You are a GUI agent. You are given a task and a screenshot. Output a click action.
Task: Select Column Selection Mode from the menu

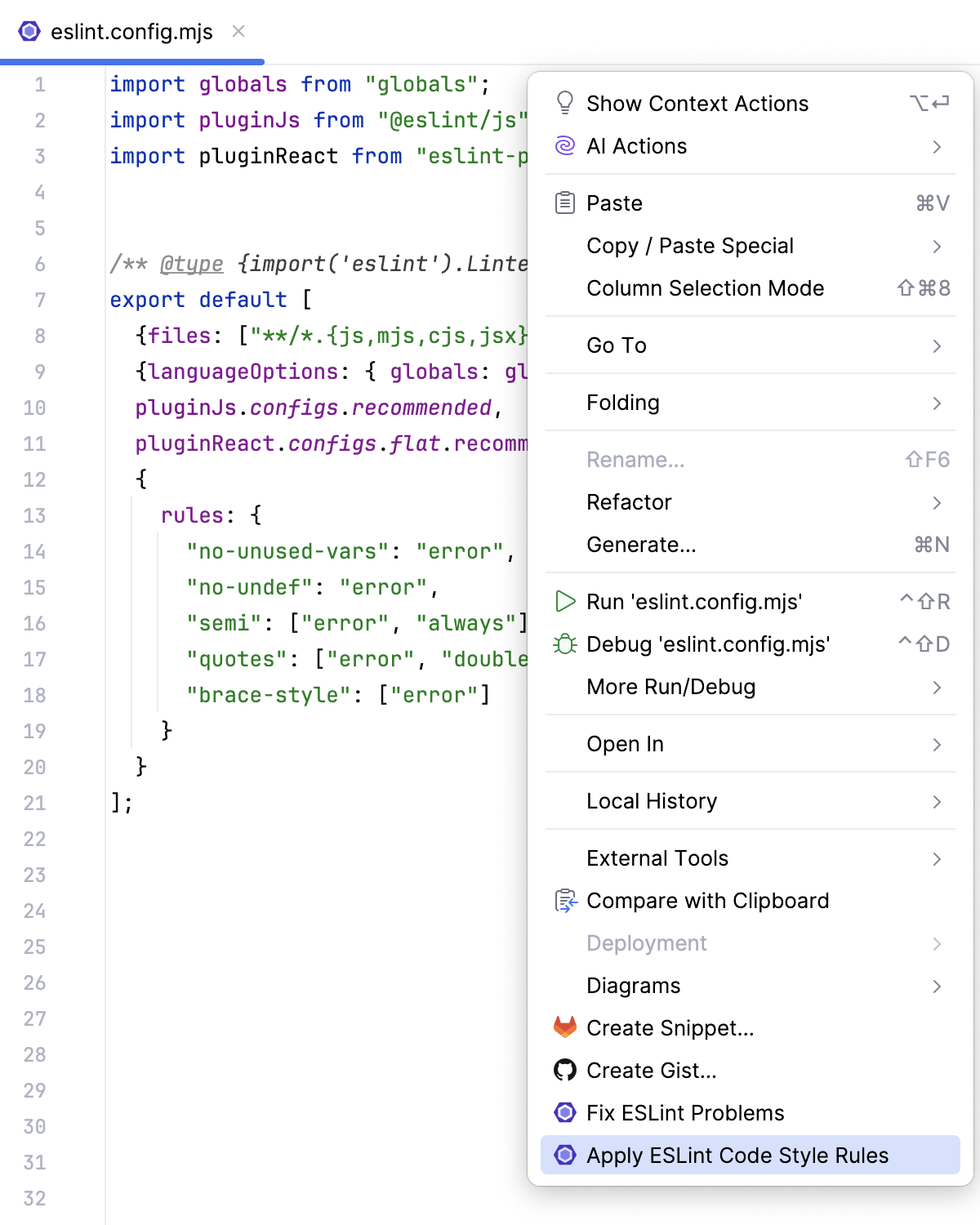click(x=706, y=287)
